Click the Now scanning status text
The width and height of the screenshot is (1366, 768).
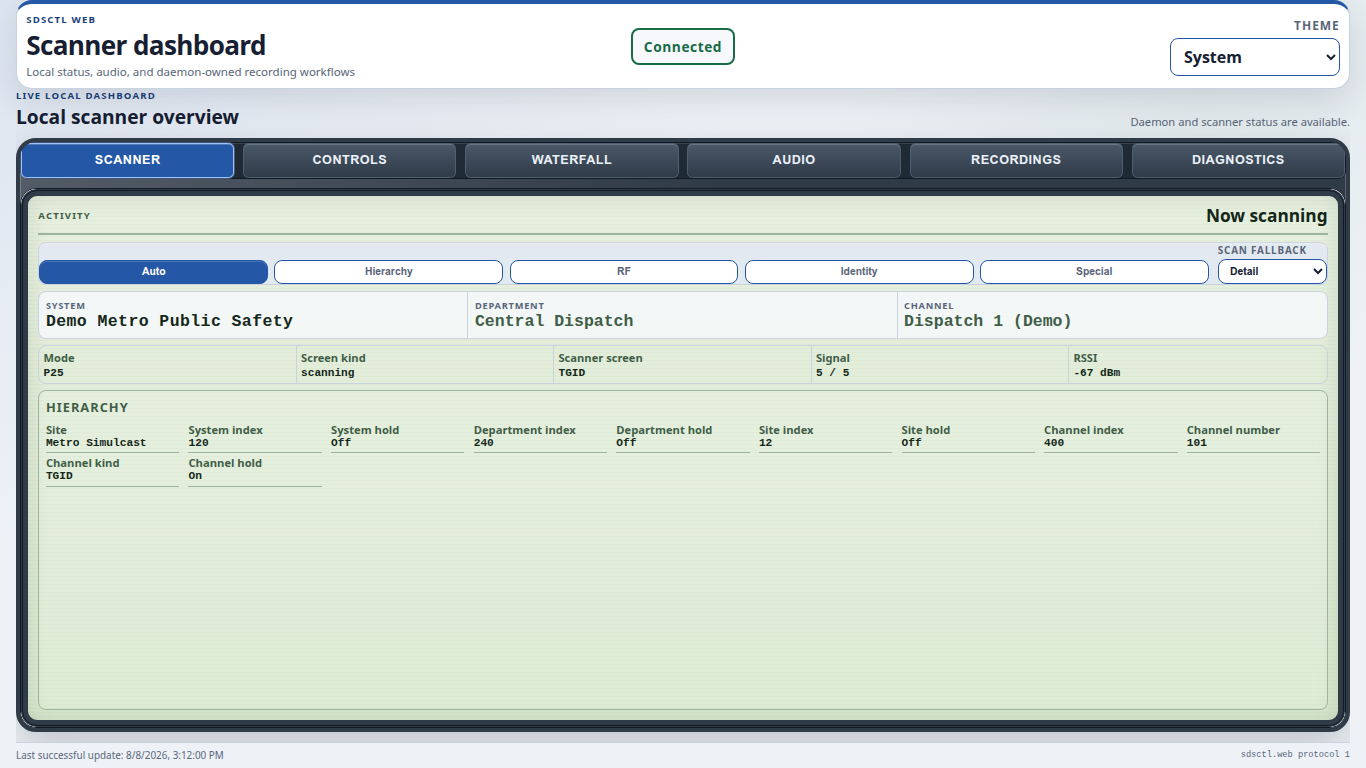(1267, 216)
